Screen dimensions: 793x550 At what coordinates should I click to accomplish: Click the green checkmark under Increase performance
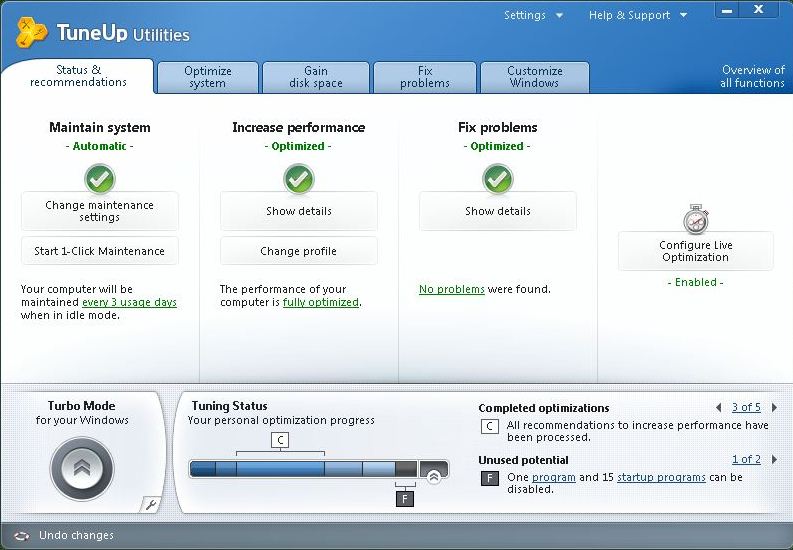click(x=299, y=178)
